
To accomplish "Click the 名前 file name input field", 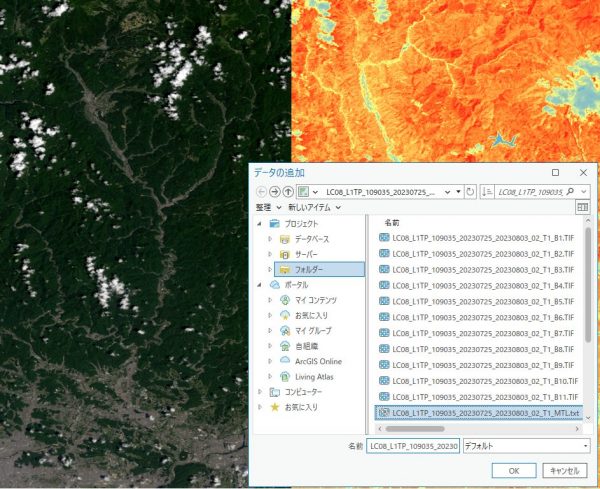I will tap(413, 446).
